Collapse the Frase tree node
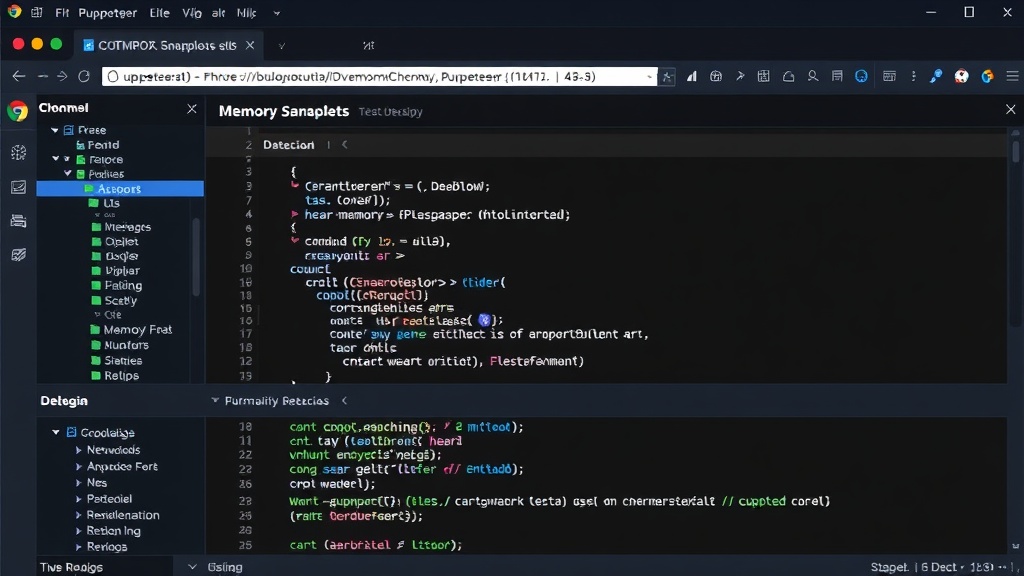This screenshot has width=1024, height=576. tap(55, 130)
